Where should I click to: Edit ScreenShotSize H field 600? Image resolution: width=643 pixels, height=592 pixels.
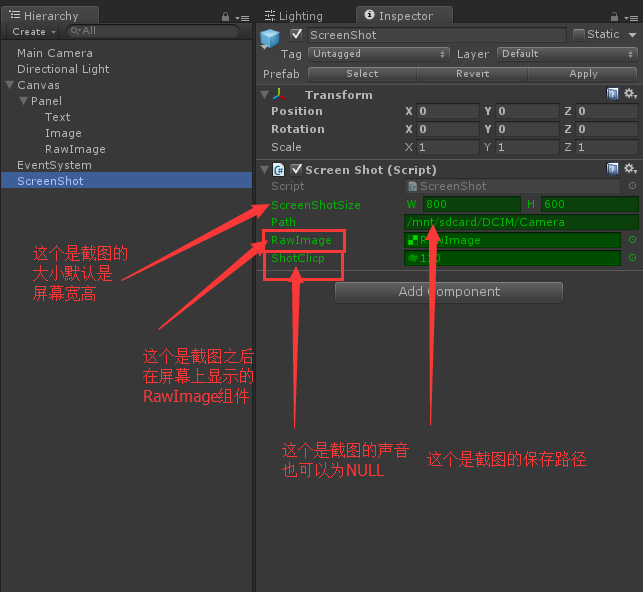590,204
